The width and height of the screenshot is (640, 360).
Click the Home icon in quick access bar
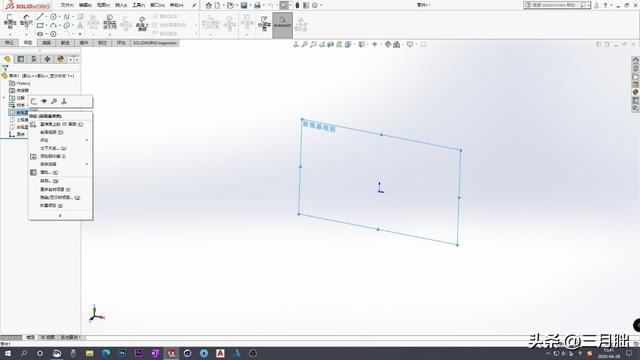(x=209, y=5)
